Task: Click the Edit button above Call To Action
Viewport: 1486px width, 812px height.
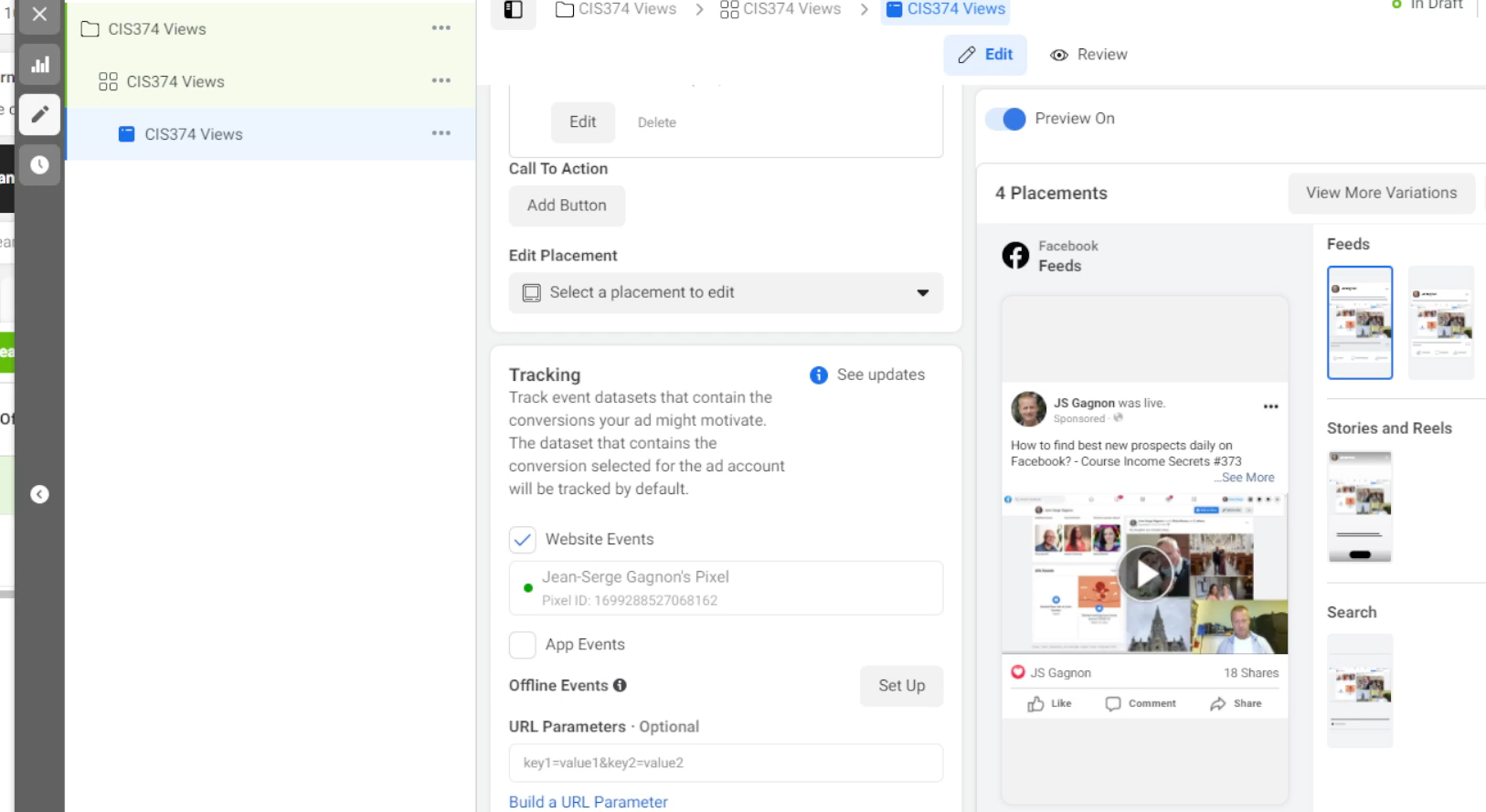Action: pyautogui.click(x=583, y=122)
